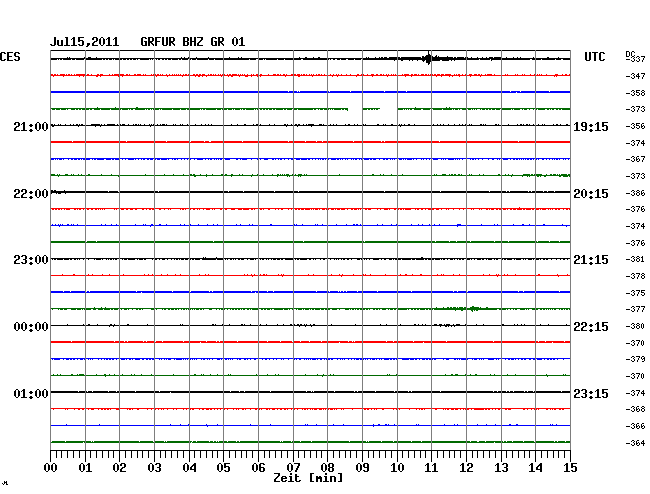Click minute "05" on the time axis
This screenshot has width=650, height=494.
(x=223, y=467)
